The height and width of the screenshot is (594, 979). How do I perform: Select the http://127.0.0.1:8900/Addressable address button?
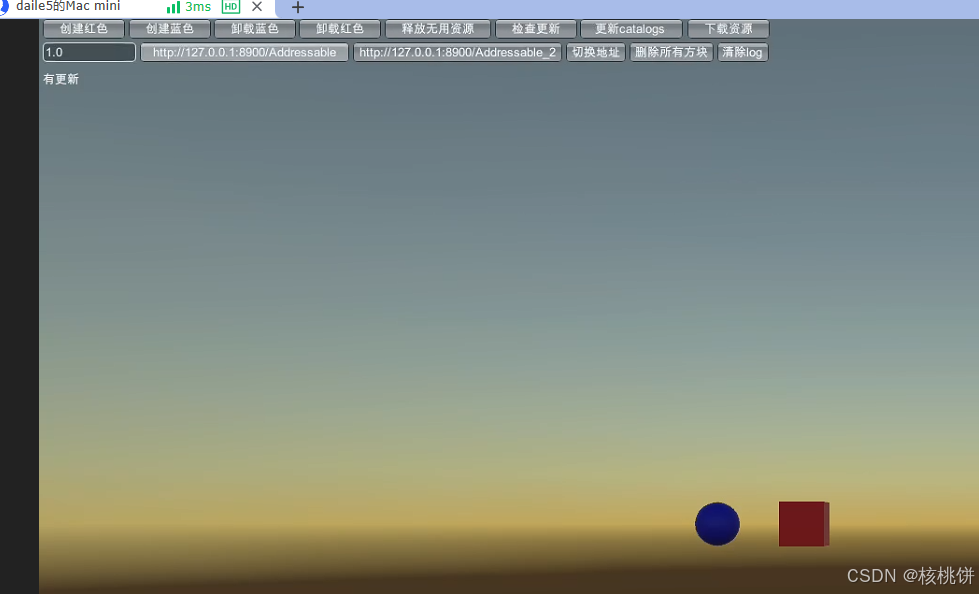245,52
